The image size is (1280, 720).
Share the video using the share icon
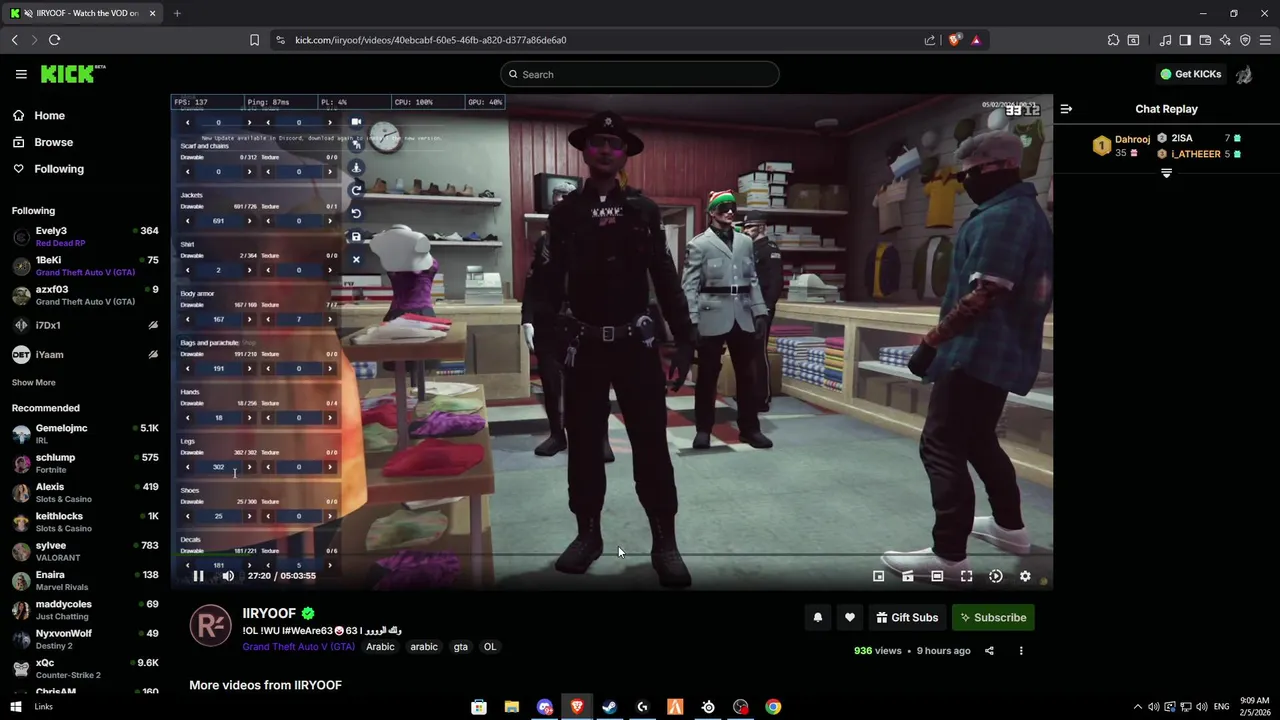[989, 651]
